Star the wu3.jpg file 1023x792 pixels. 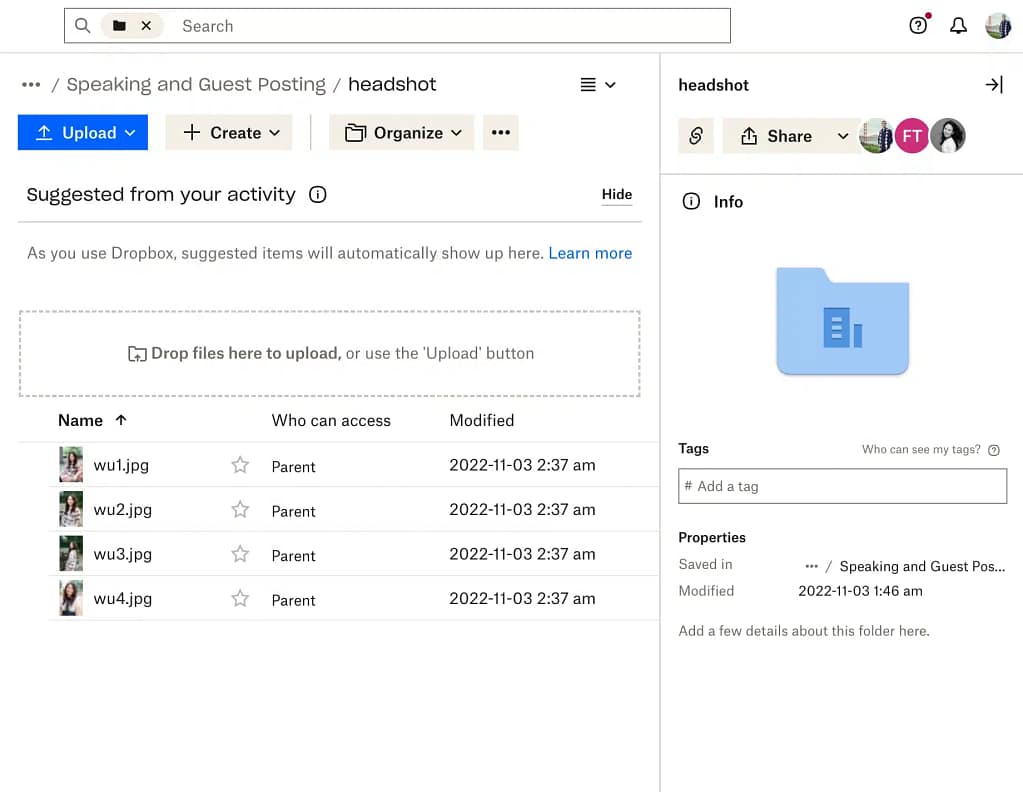pyautogui.click(x=240, y=554)
